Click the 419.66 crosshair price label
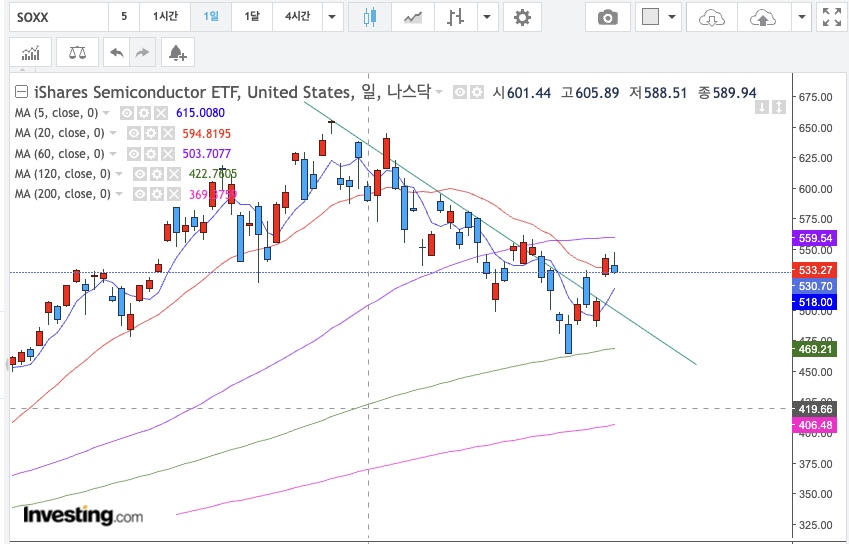 point(814,409)
